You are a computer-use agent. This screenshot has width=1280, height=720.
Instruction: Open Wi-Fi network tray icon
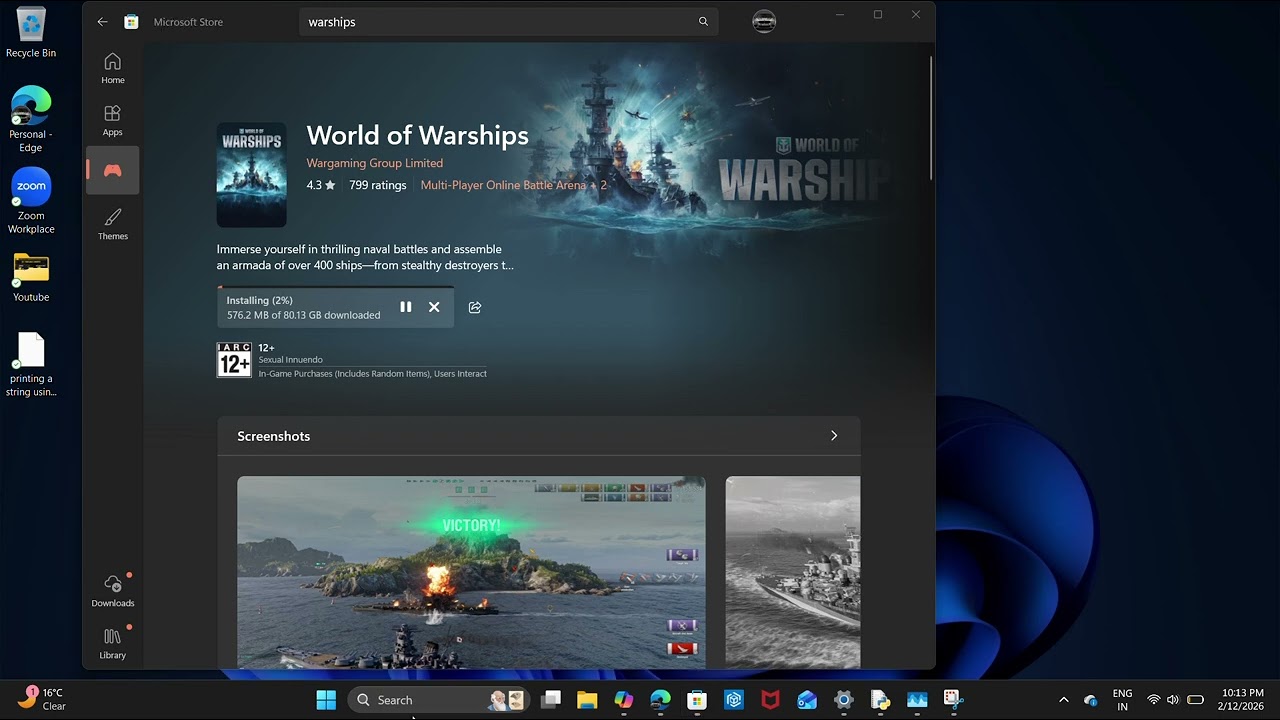pos(1154,700)
